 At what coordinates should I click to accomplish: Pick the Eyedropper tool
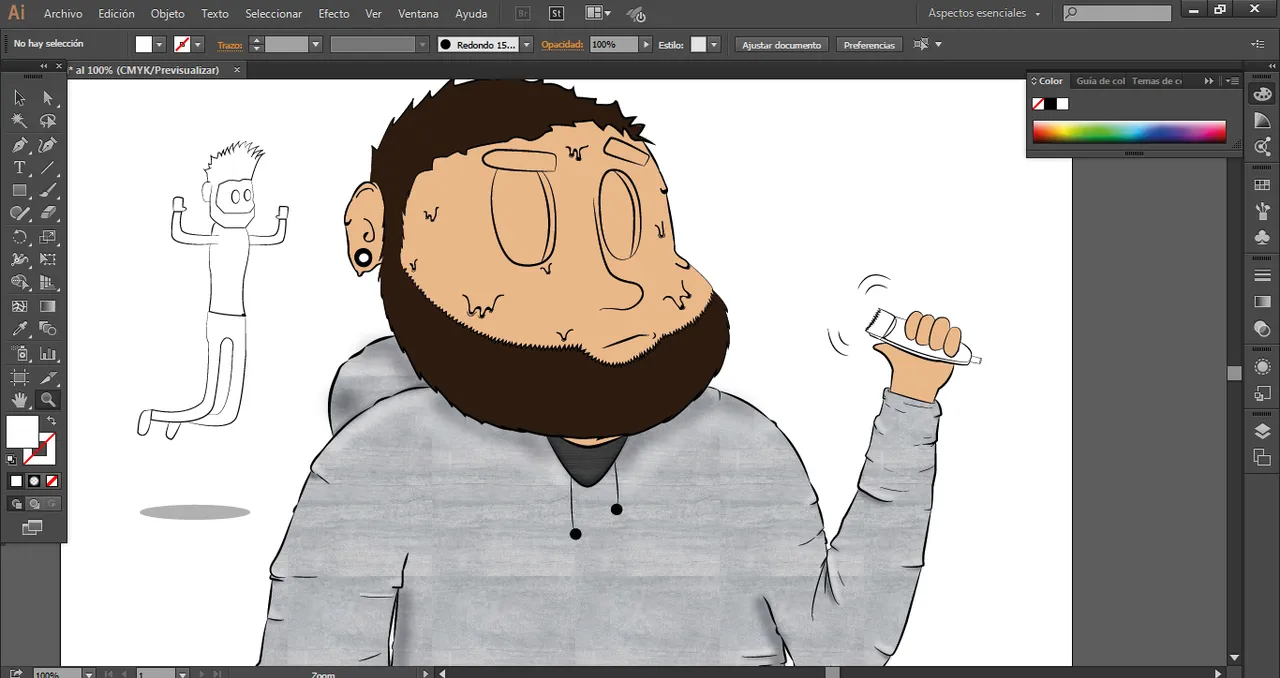[19, 329]
